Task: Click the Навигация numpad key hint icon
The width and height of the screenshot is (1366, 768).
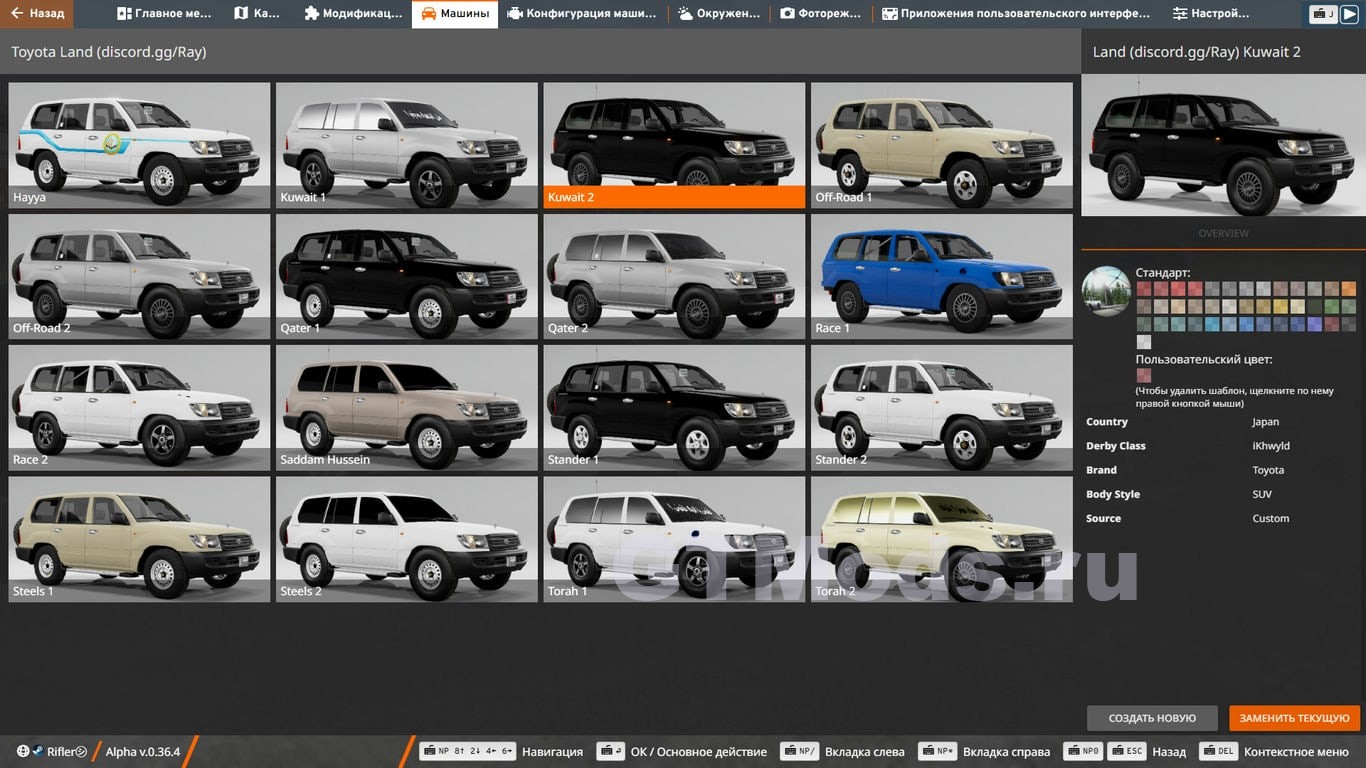Action: click(x=467, y=751)
